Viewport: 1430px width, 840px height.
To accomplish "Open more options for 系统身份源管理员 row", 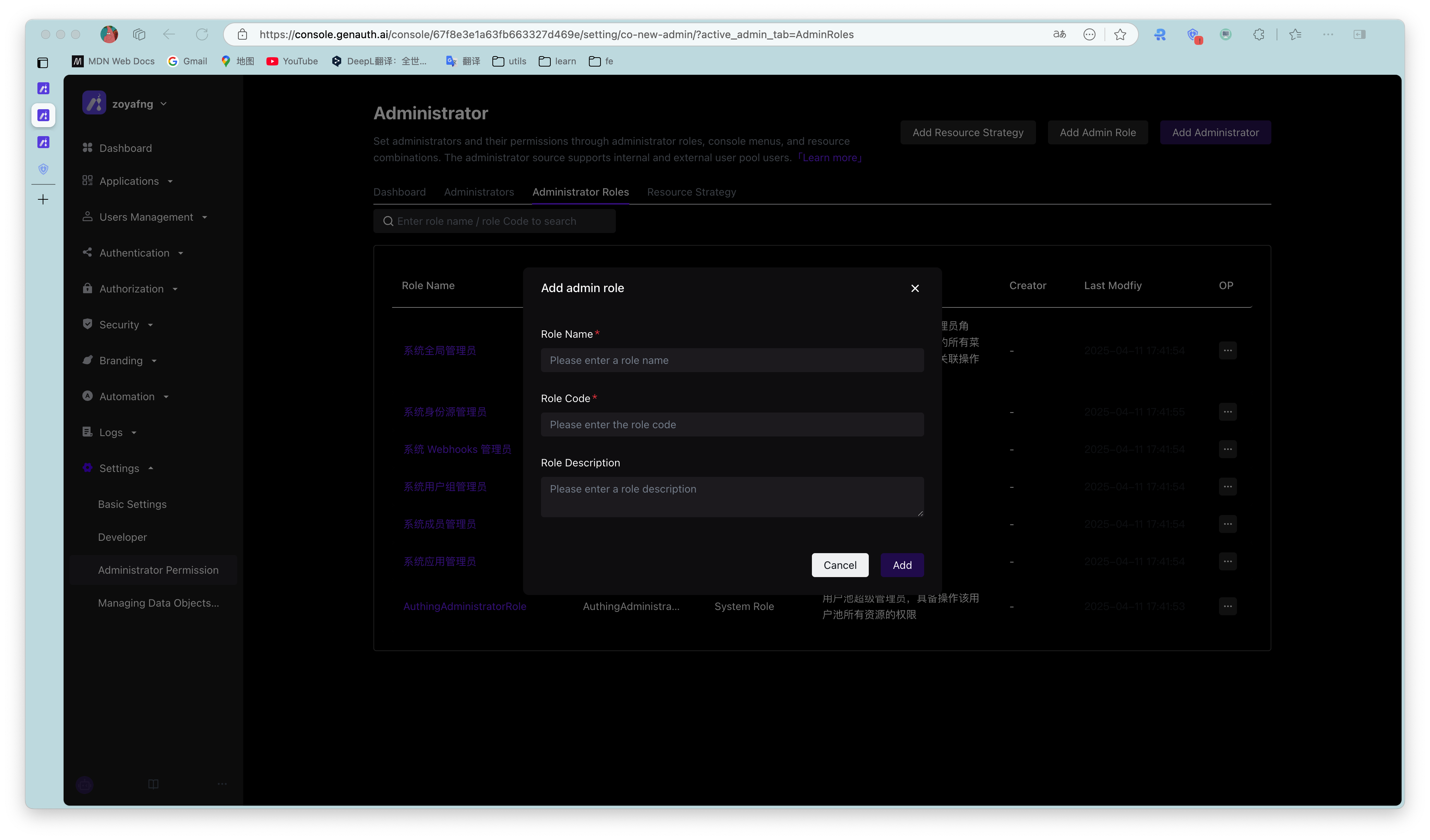I will coord(1228,412).
